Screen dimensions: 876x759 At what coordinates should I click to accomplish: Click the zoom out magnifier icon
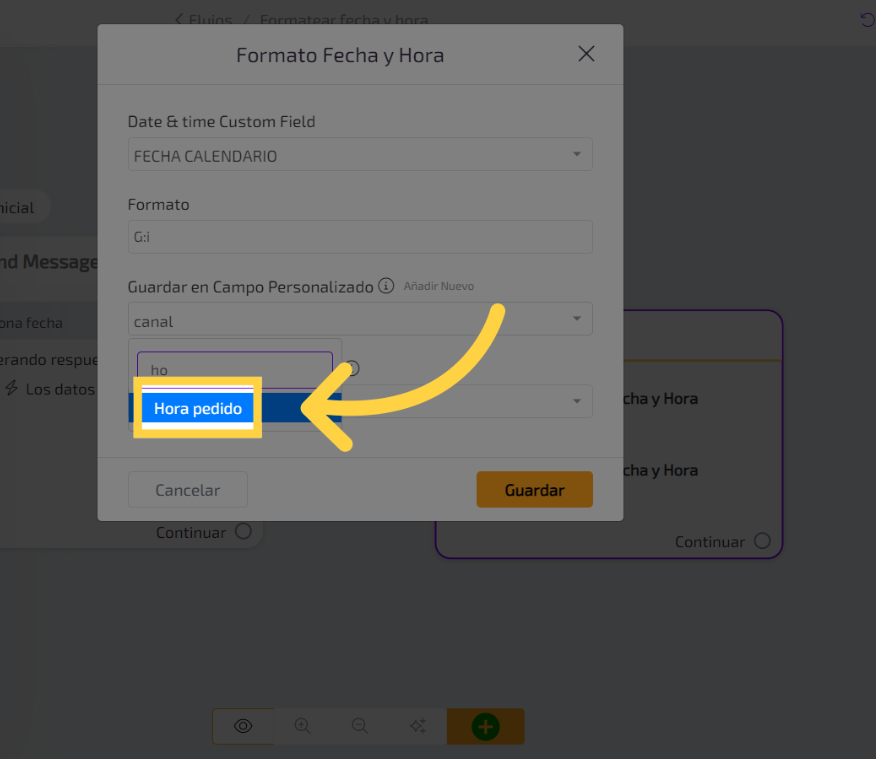point(360,726)
